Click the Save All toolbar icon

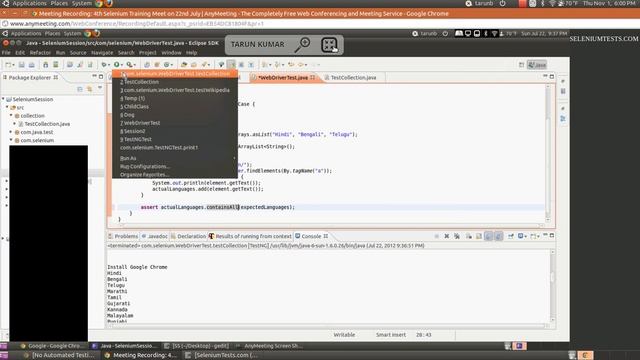(x=31, y=64)
